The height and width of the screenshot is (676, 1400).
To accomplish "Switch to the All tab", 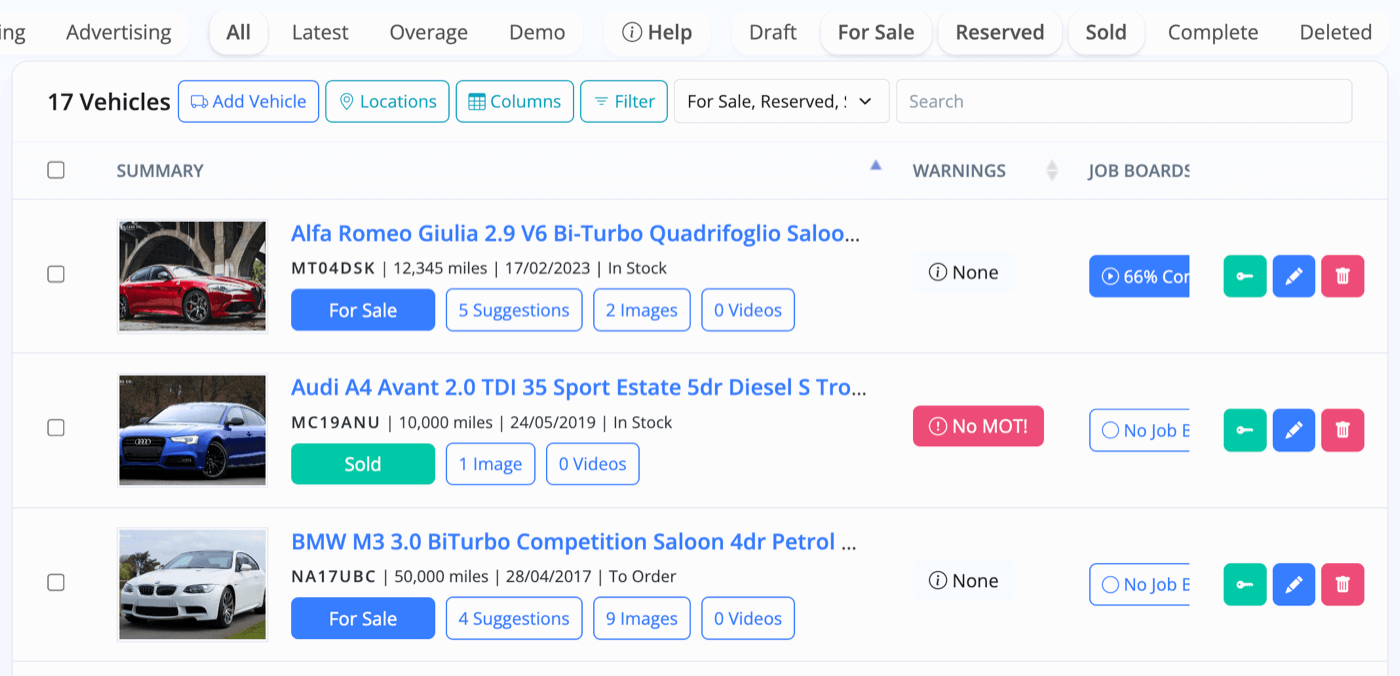I will point(239,32).
